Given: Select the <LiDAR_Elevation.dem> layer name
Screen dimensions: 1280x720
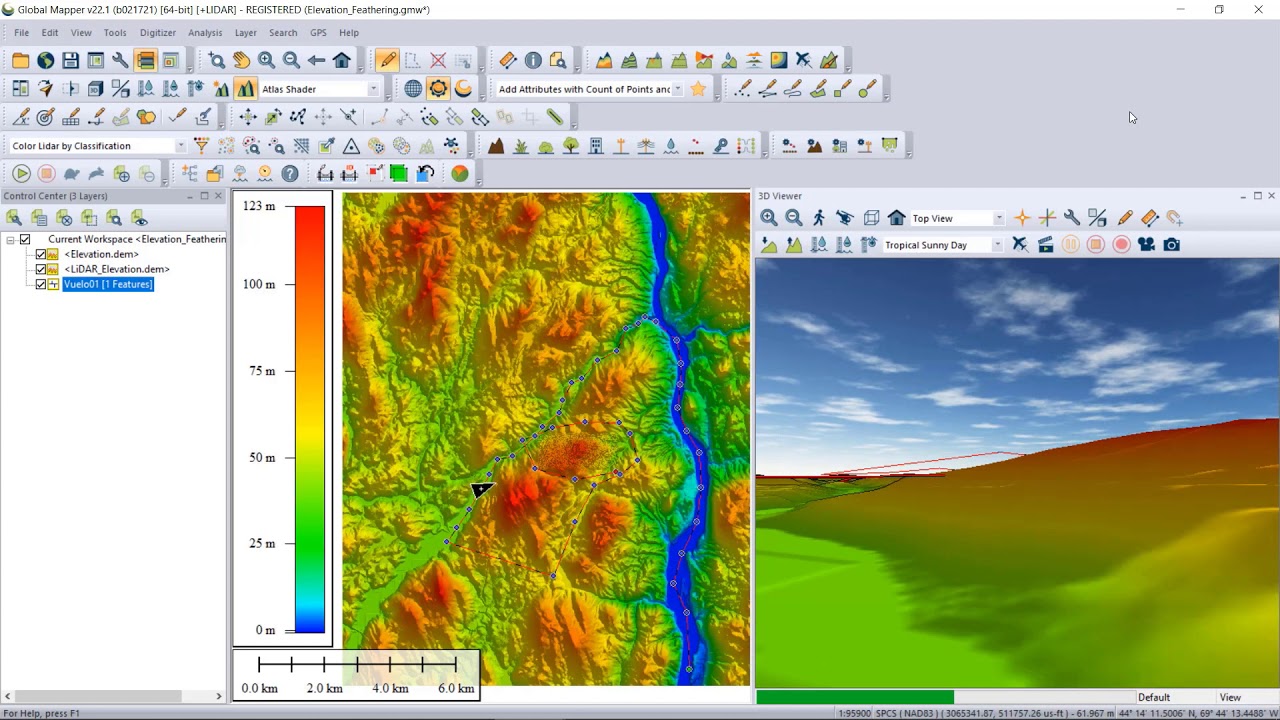Looking at the screenshot, I should click(117, 270).
